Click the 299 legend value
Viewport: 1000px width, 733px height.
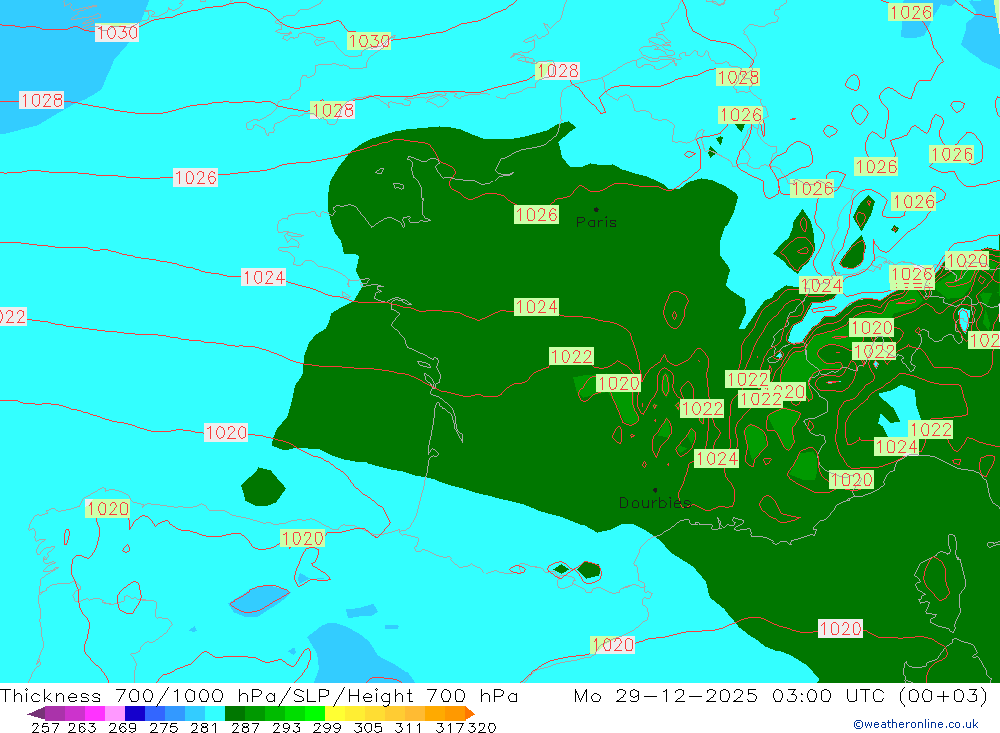click(327, 727)
